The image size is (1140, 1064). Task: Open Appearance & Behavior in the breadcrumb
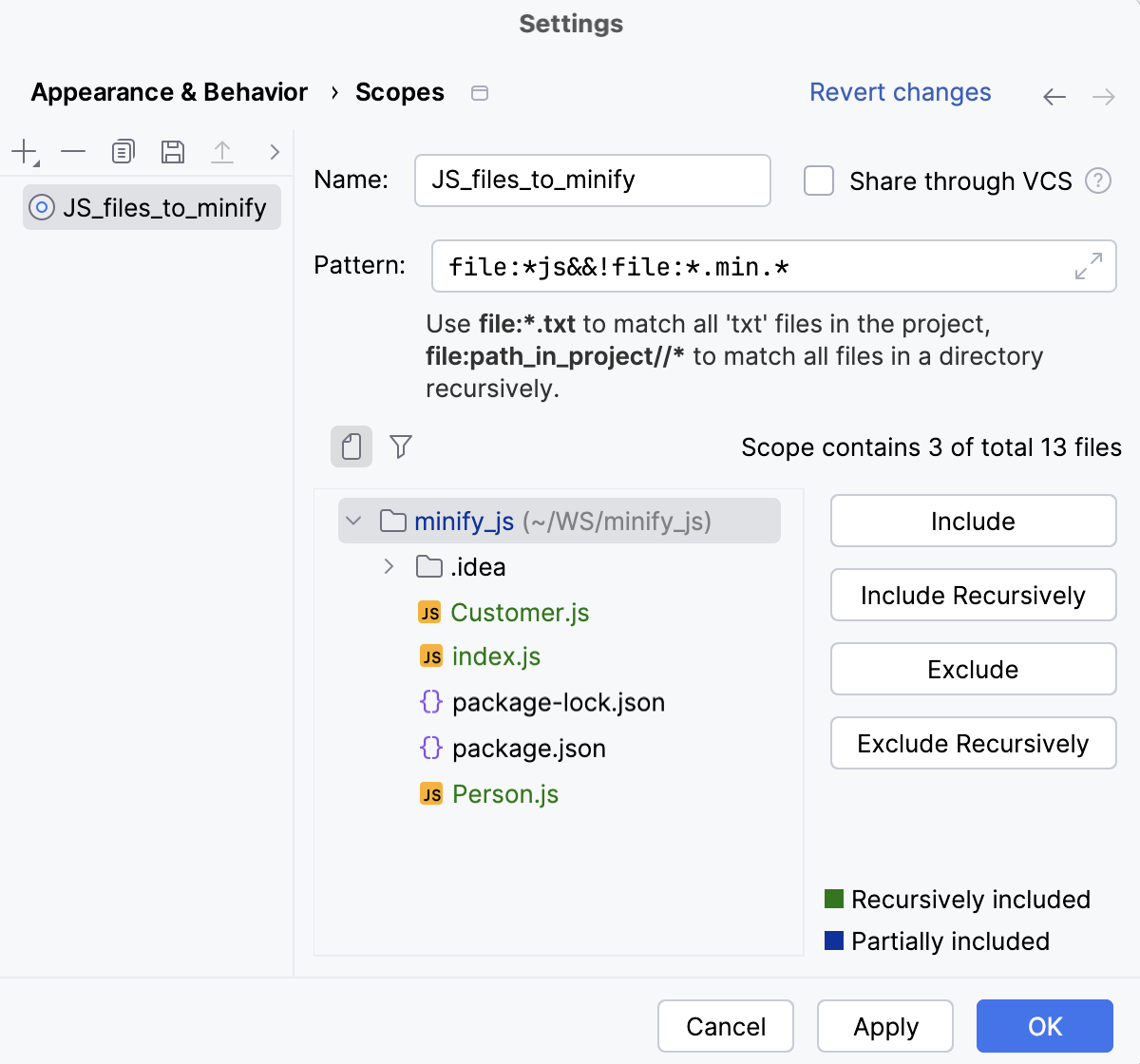168,92
